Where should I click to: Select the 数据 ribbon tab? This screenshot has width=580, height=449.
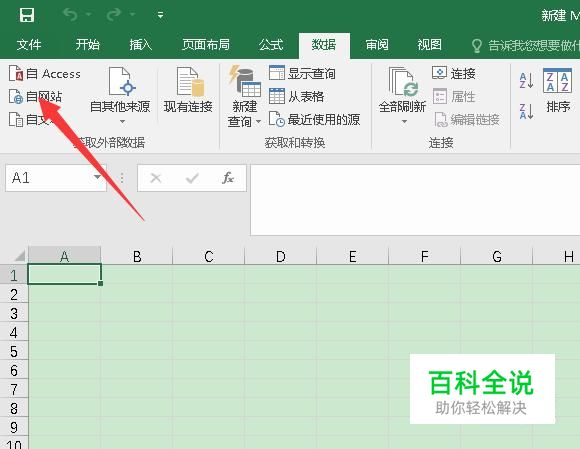click(324, 45)
